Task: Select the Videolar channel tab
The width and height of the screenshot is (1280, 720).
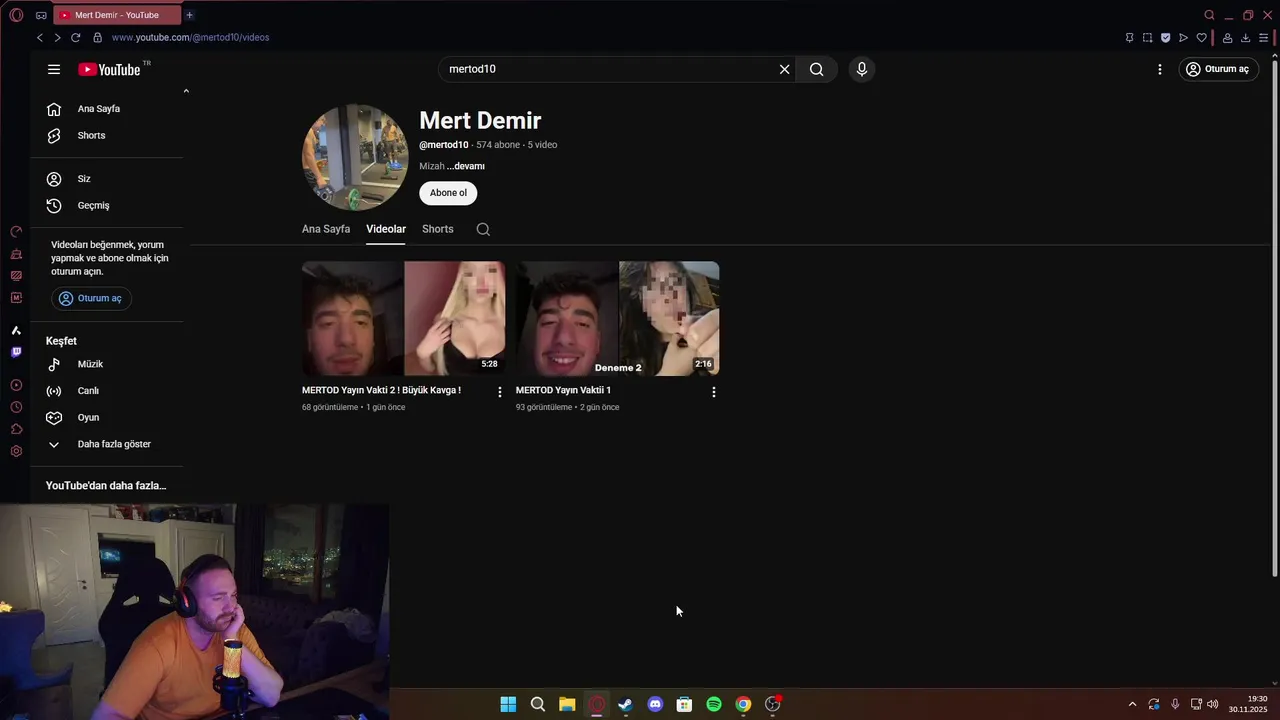Action: point(386,229)
